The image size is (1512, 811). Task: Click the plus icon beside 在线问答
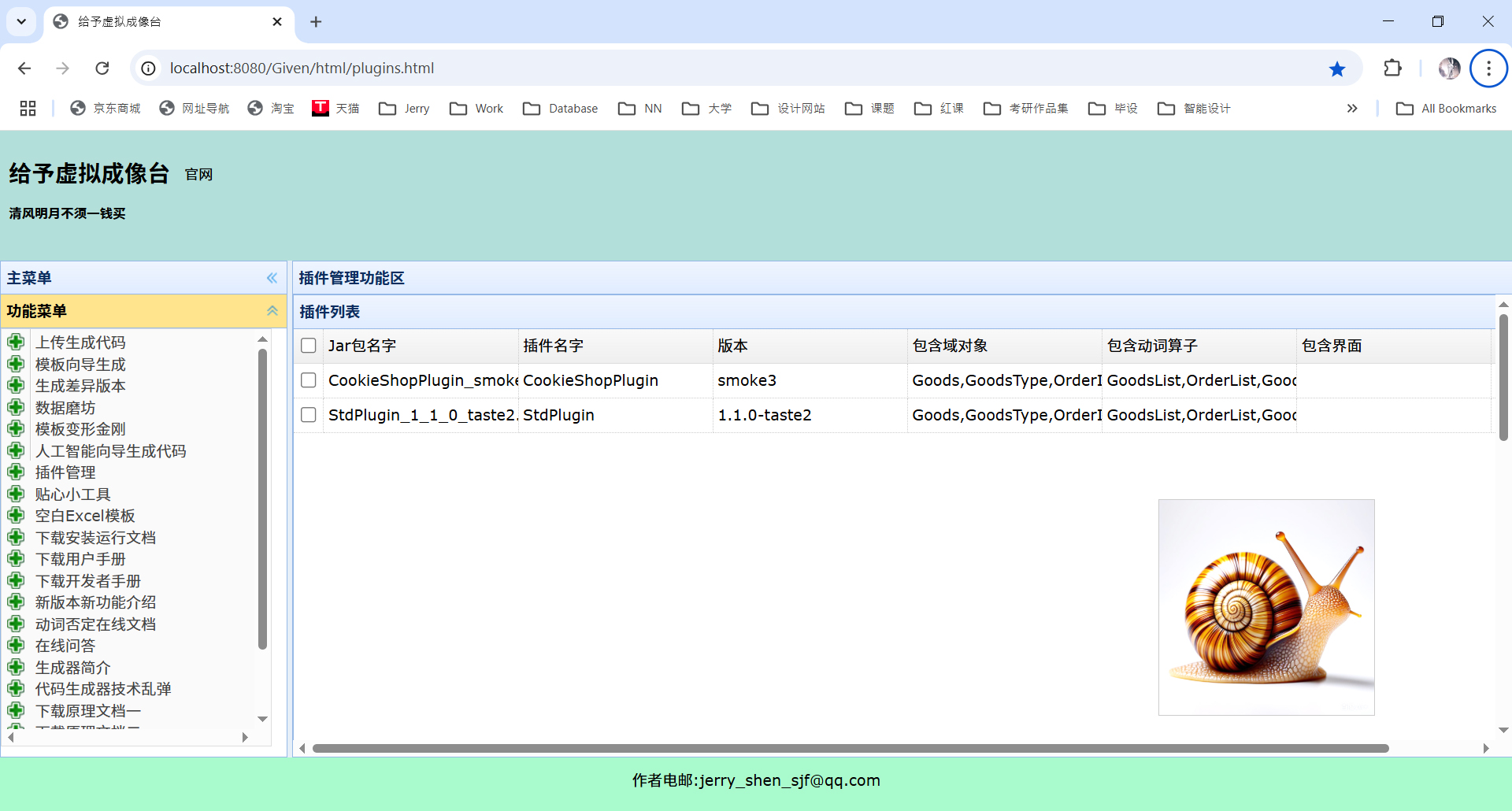pyautogui.click(x=17, y=645)
